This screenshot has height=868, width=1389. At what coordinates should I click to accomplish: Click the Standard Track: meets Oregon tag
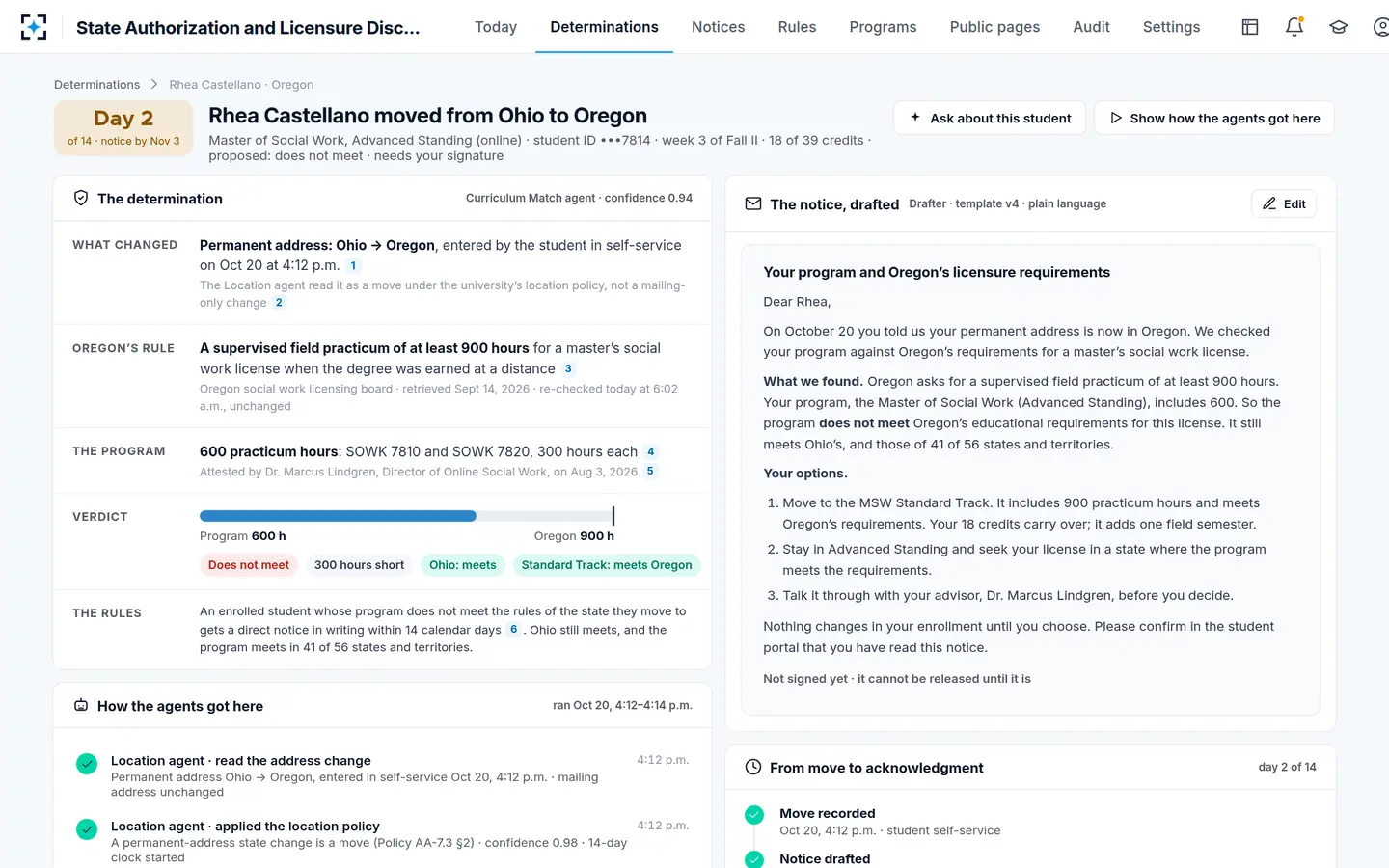(607, 565)
